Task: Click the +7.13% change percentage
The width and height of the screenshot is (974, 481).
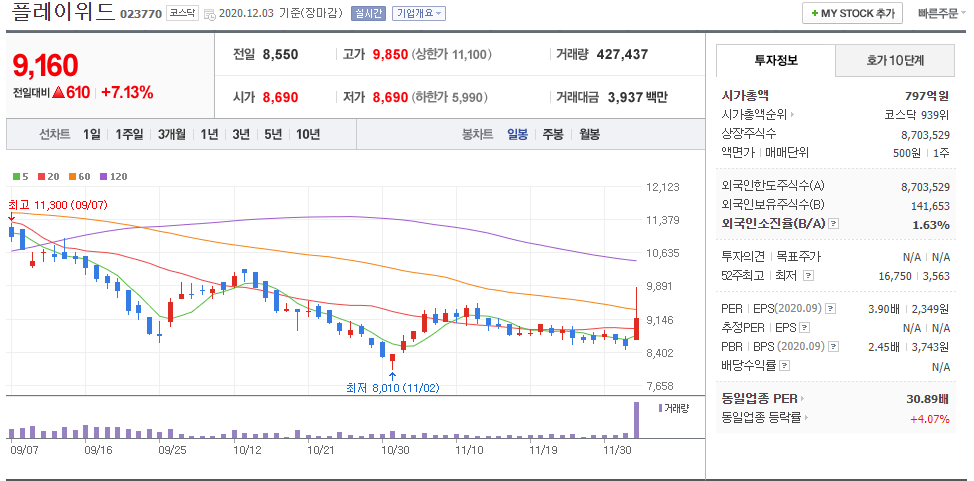Action: click(x=127, y=93)
